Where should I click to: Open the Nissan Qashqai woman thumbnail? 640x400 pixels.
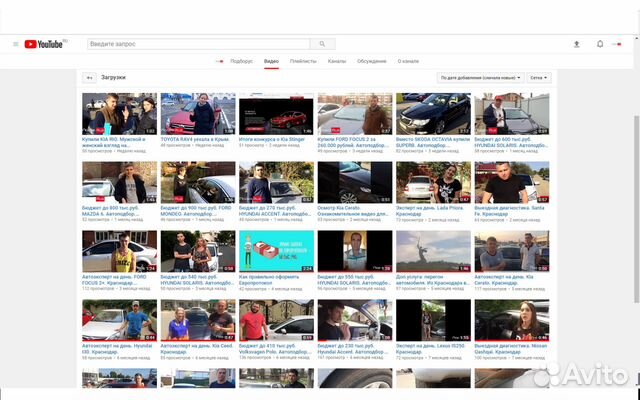[512, 320]
